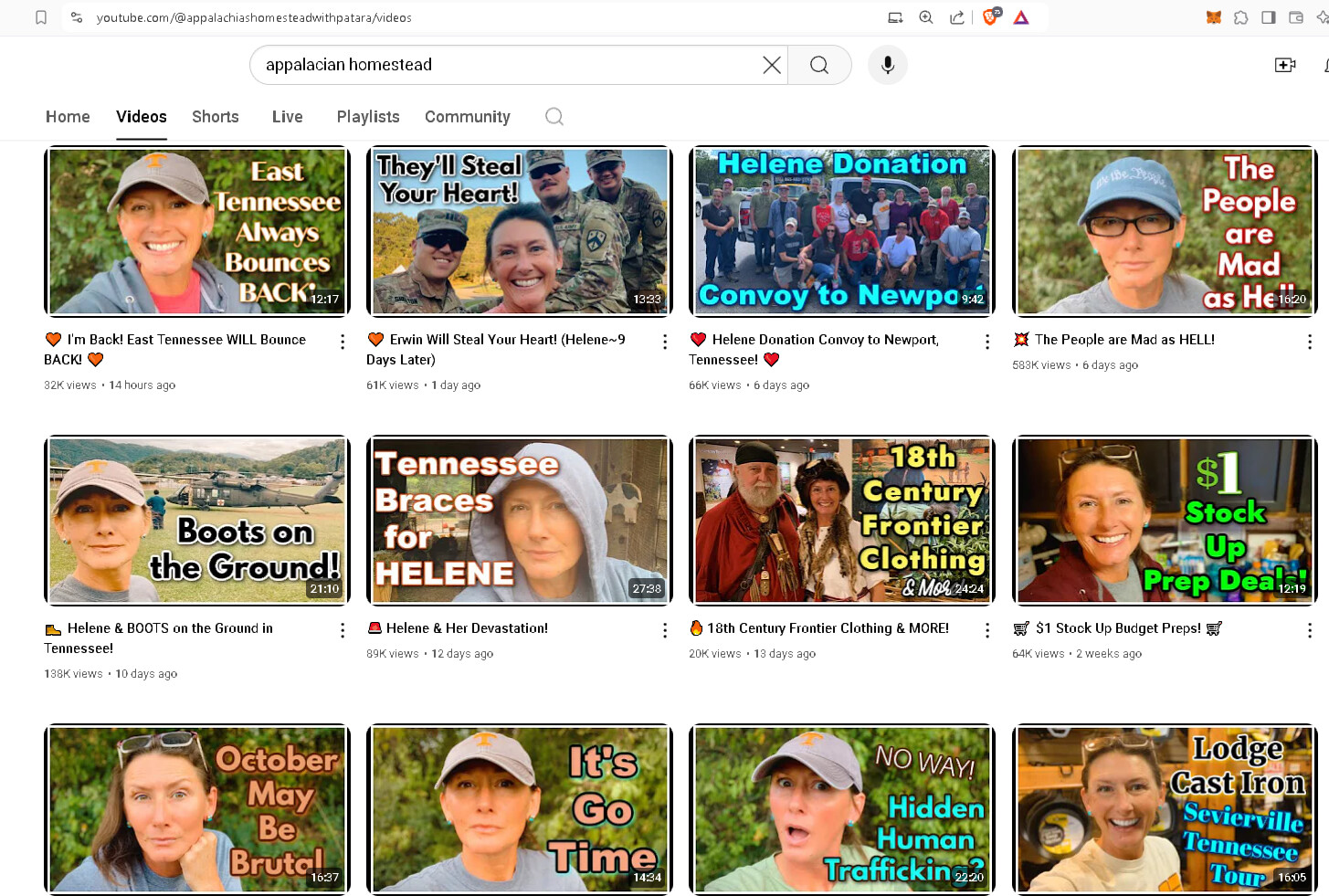Click the browser bookmark icon

click(41, 17)
